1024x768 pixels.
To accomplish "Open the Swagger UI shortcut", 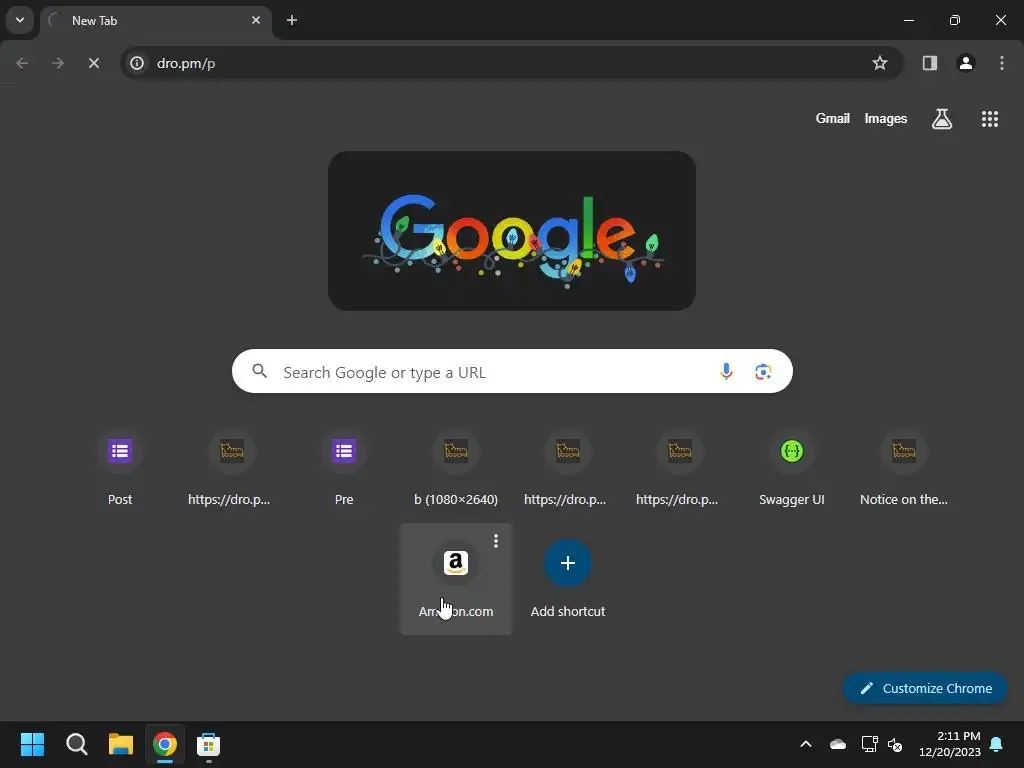I will [x=792, y=468].
